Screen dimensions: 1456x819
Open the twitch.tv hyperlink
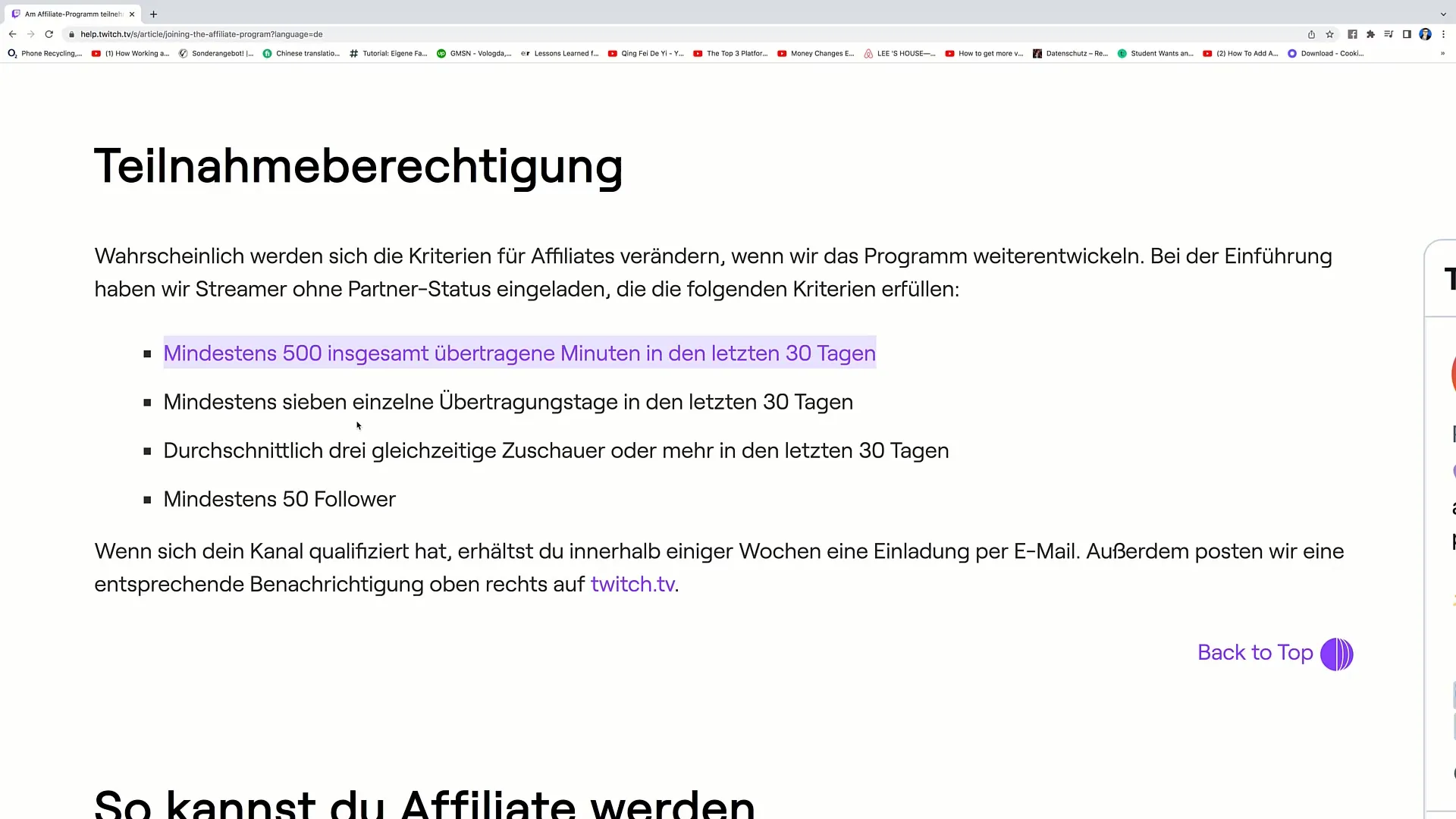coord(632,584)
